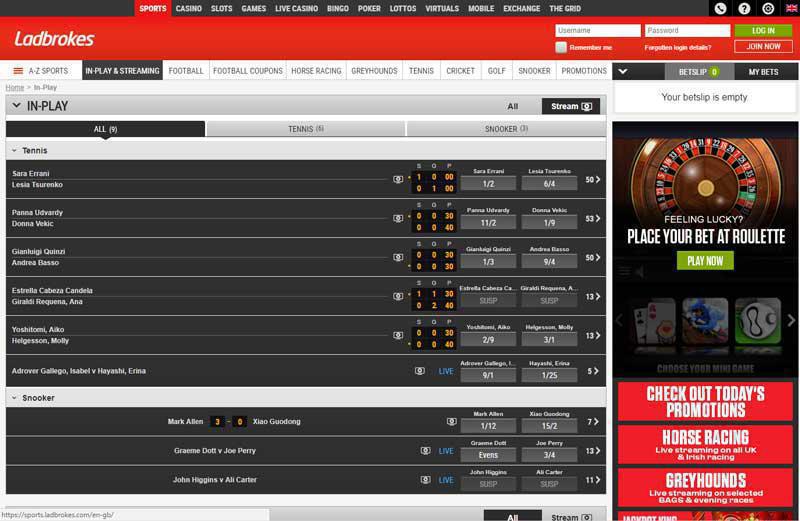Collapse the IN-PLAY section
This screenshot has height=521, width=800.
[16, 106]
